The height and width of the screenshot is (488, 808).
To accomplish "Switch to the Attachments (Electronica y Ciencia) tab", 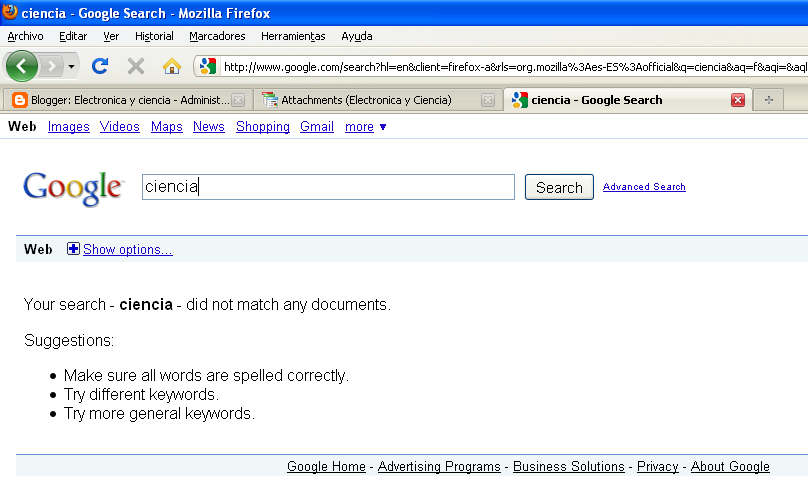I will point(378,100).
